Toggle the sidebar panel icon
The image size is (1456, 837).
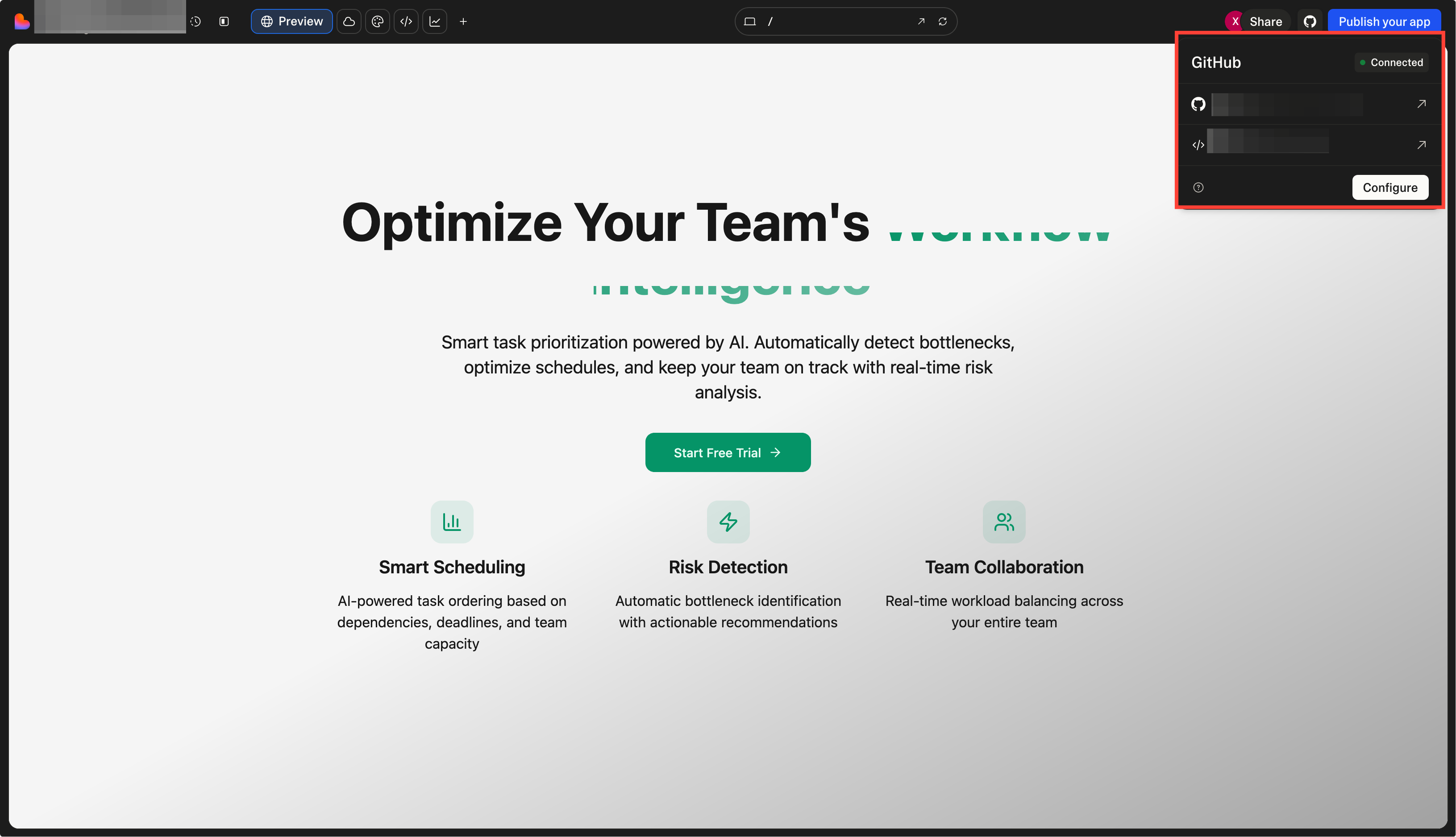[224, 21]
